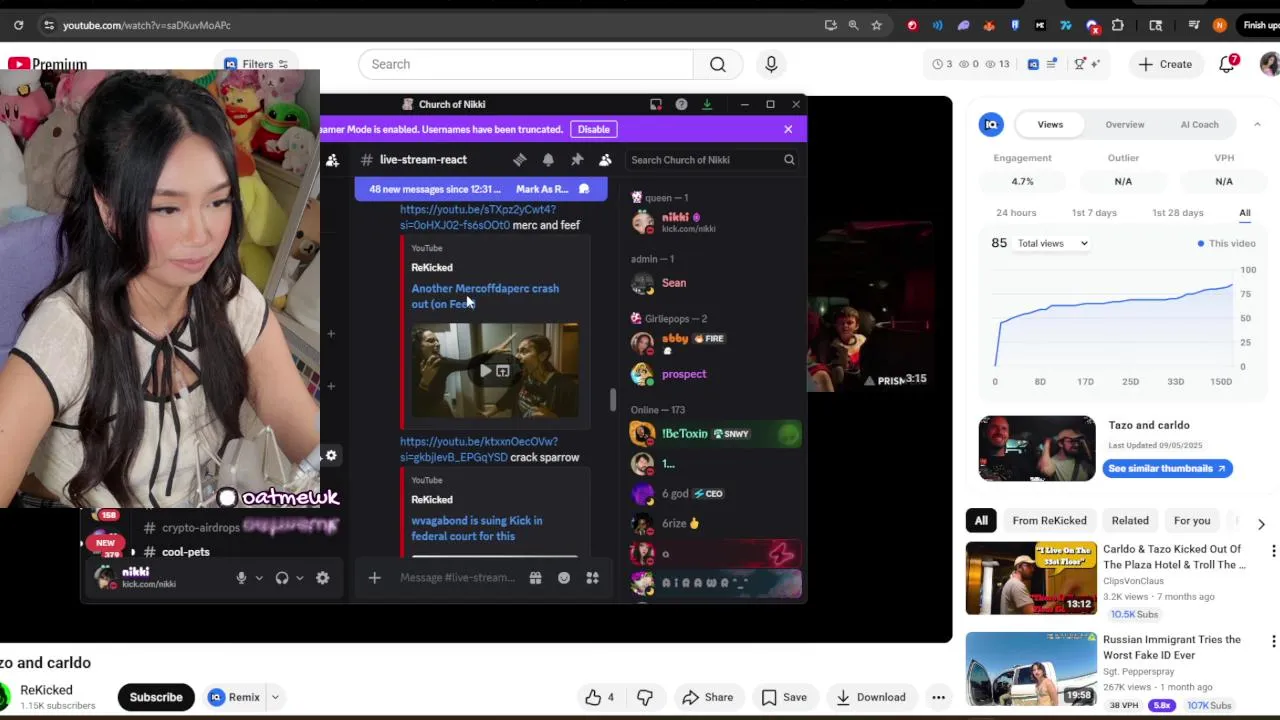Select 24 hours time range
Viewport: 1280px width, 720px height.
(1016, 213)
